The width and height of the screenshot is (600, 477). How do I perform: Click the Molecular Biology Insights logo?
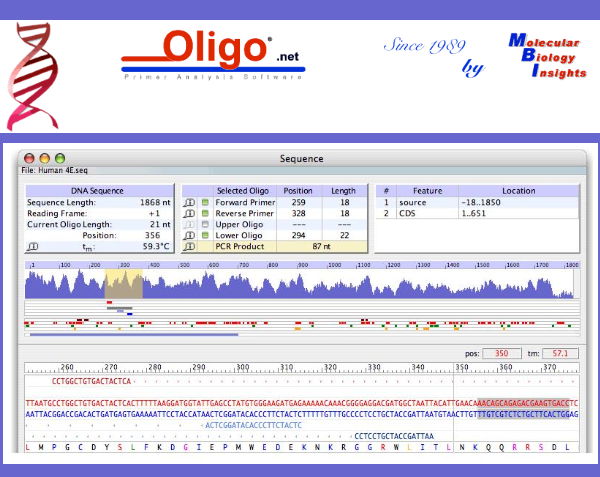click(546, 60)
